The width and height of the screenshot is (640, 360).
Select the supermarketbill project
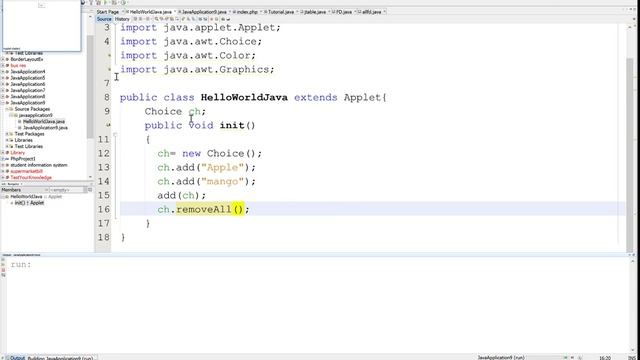(27, 171)
